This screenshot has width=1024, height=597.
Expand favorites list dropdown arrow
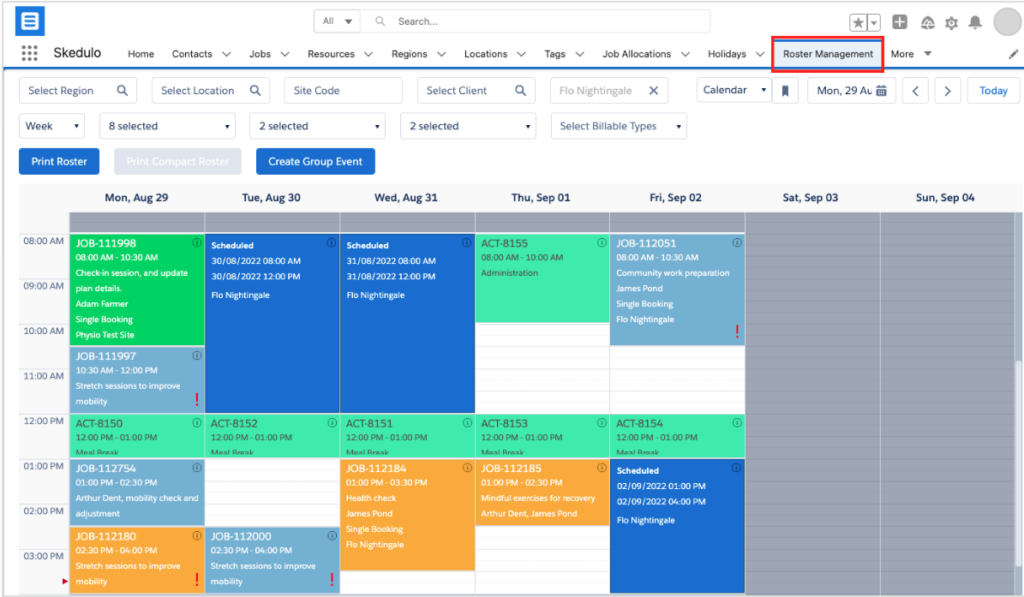click(874, 23)
